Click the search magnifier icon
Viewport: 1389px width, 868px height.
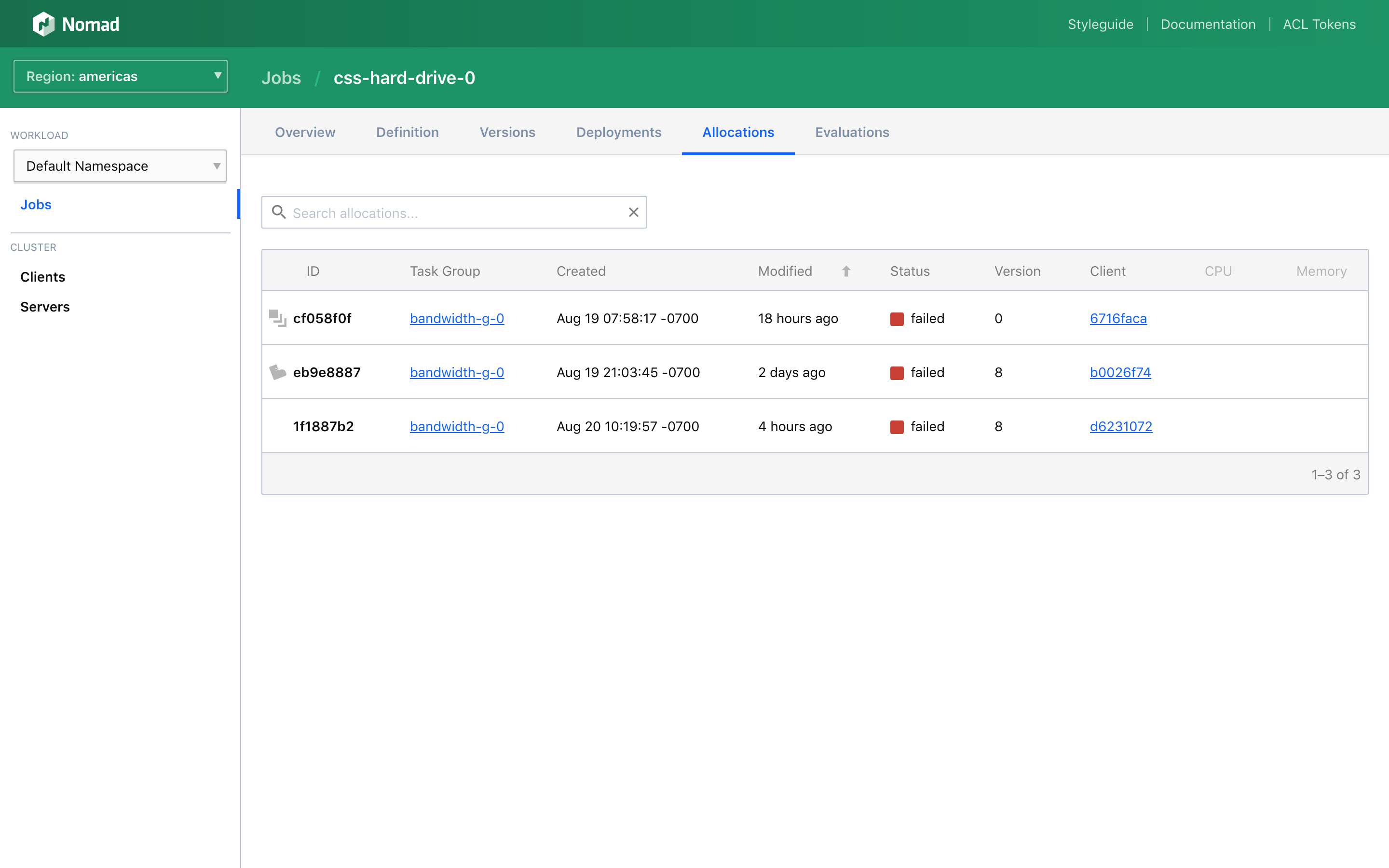[279, 212]
